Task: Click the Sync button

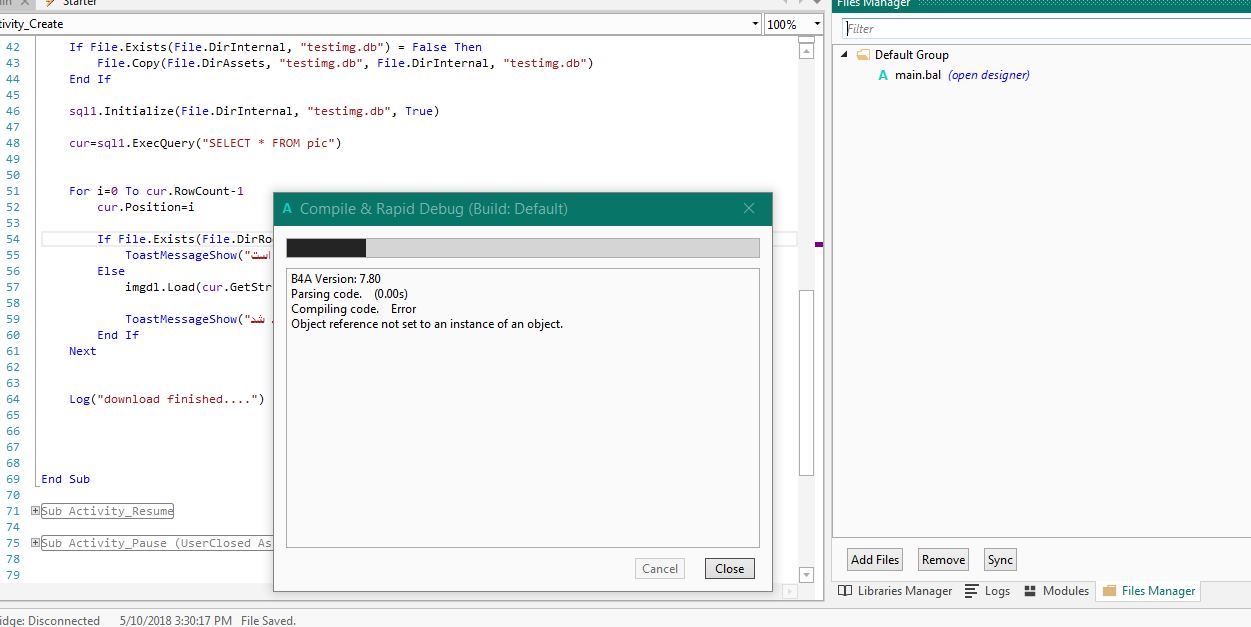Action: click(1000, 560)
